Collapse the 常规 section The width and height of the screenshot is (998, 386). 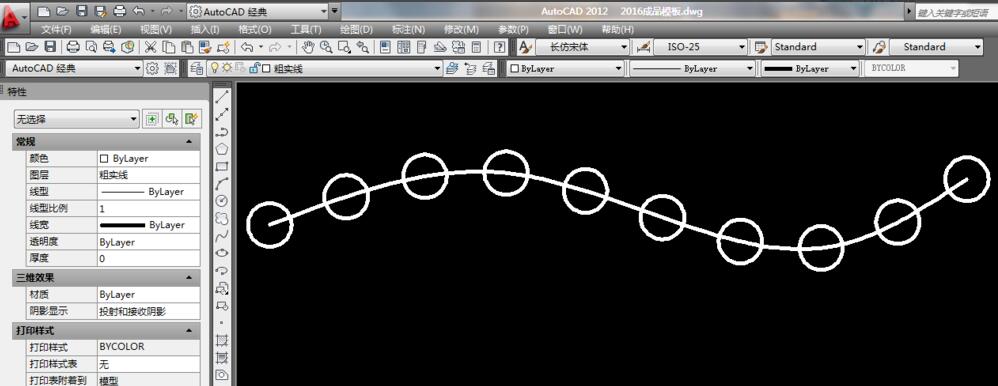pyautogui.click(x=188, y=141)
